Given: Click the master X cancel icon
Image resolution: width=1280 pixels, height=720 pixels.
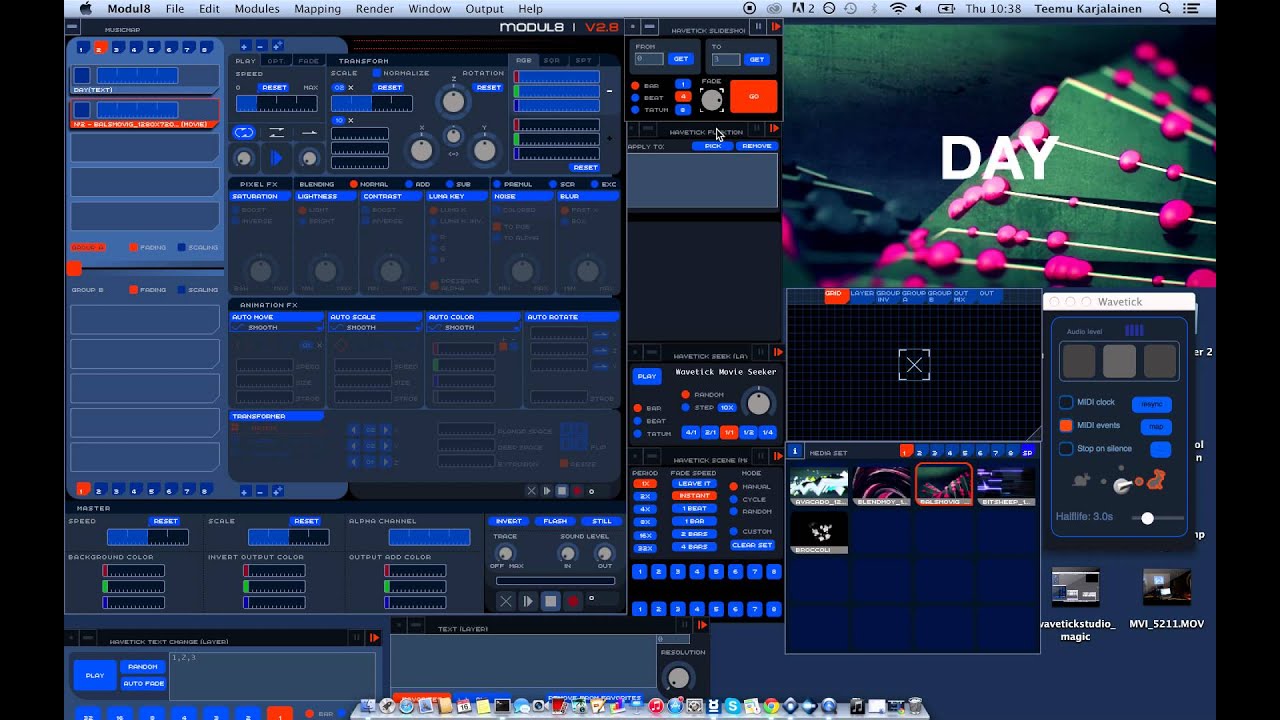Looking at the screenshot, I should [505, 601].
